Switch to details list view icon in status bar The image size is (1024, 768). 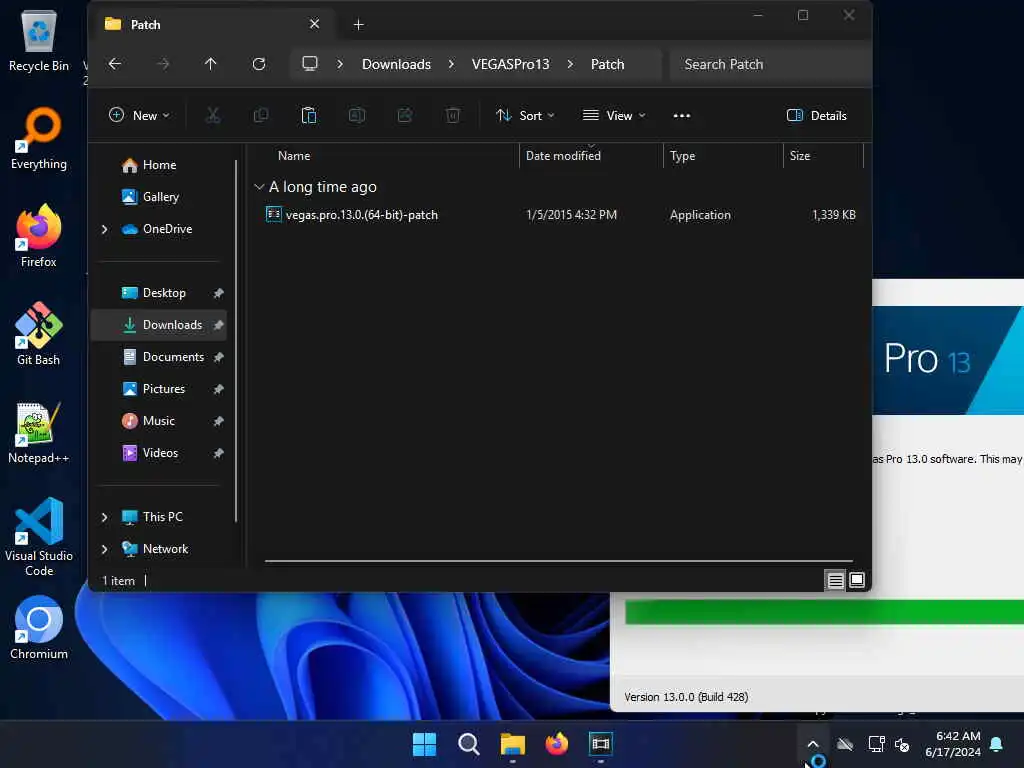coord(835,580)
